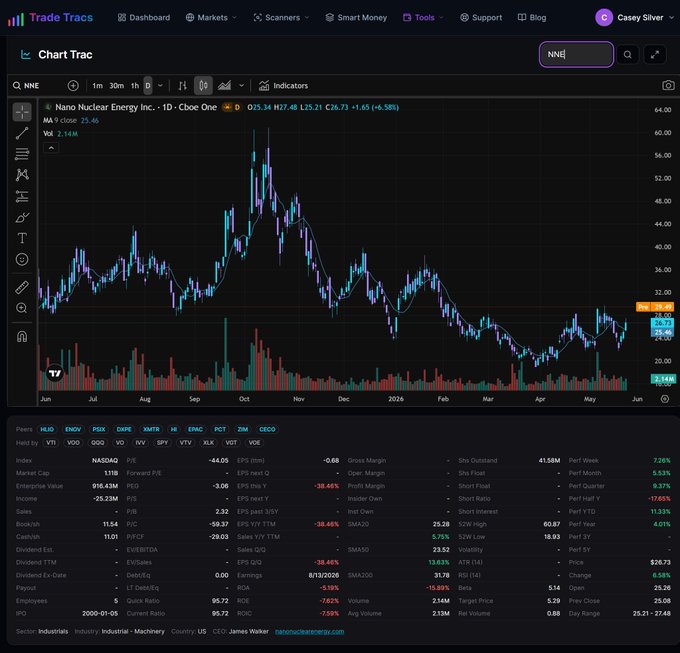The height and width of the screenshot is (653, 680).
Task: Open the Scanners dropdown menu
Action: pos(281,18)
